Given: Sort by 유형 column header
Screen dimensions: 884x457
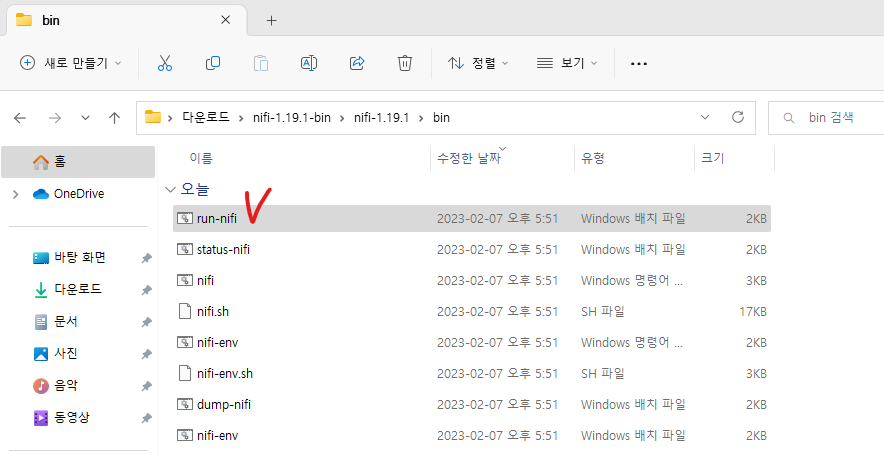Looking at the screenshot, I should [593, 158].
